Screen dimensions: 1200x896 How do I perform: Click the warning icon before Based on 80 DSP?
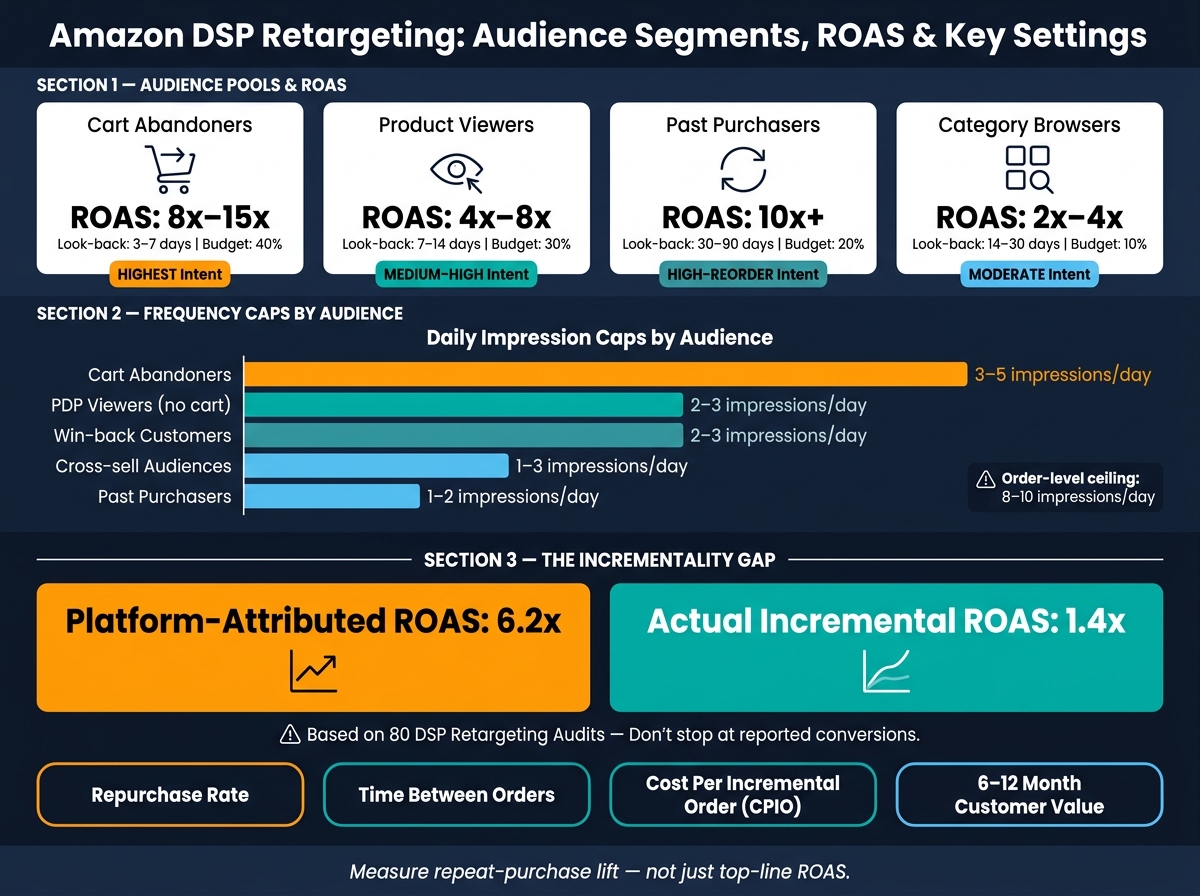pos(290,735)
